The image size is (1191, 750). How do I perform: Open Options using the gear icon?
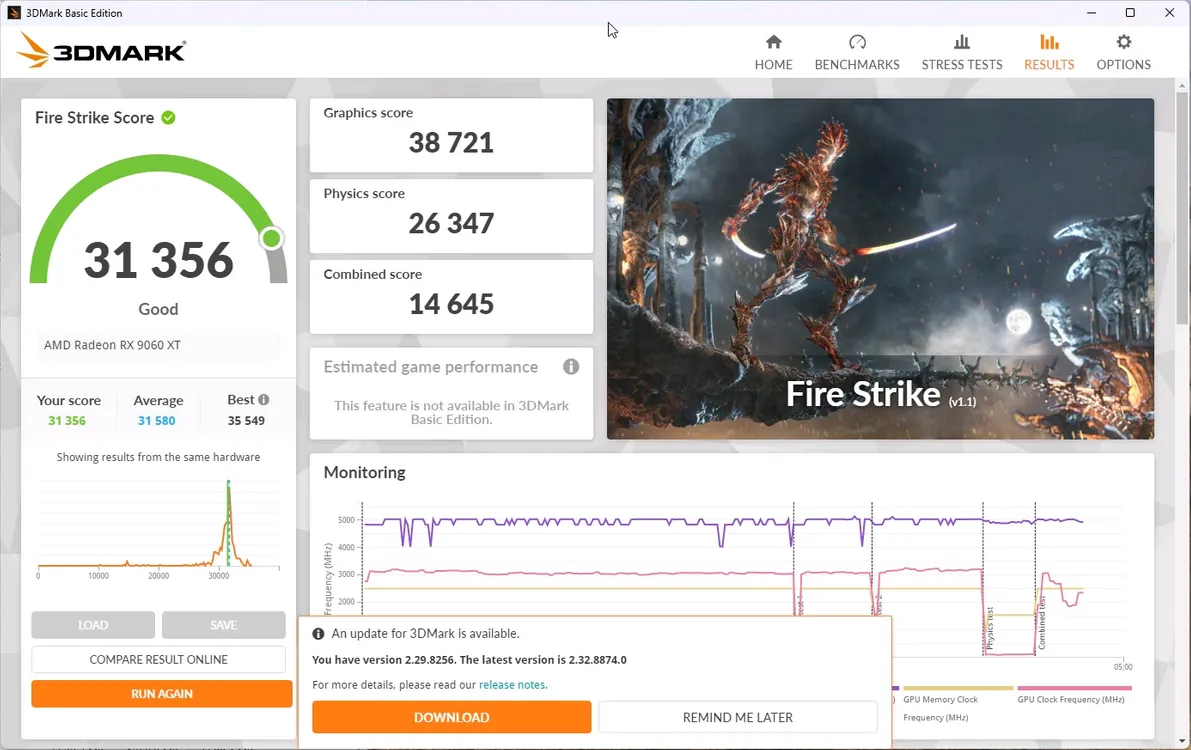[x=1123, y=42]
